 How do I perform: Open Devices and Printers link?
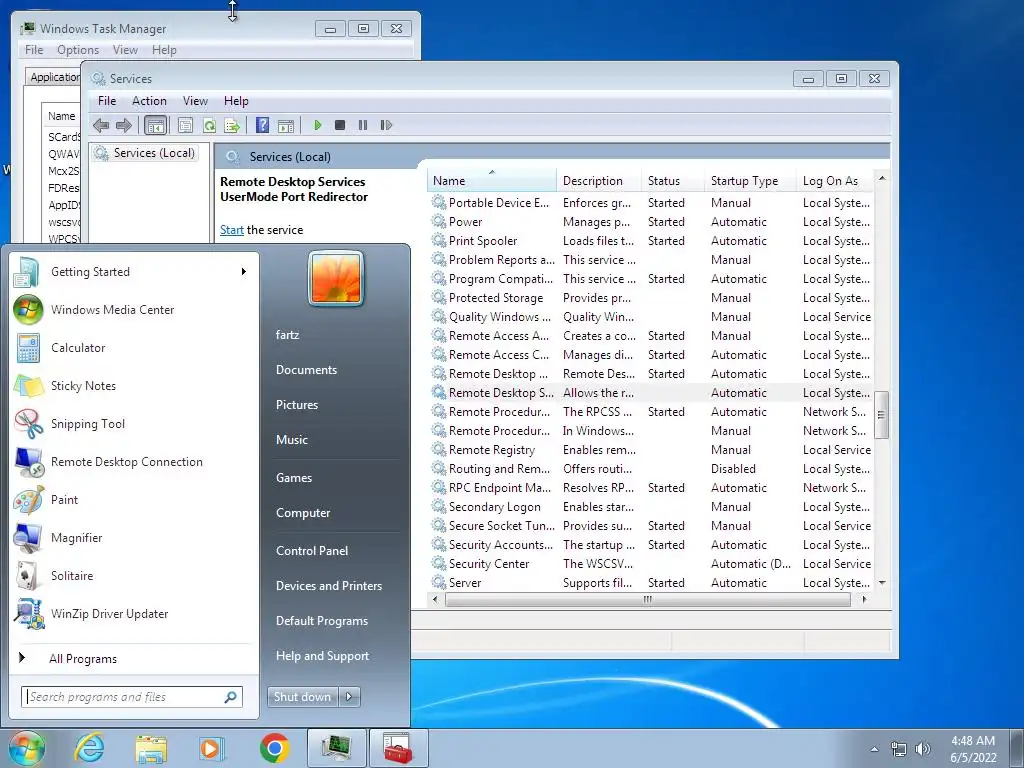pos(328,586)
